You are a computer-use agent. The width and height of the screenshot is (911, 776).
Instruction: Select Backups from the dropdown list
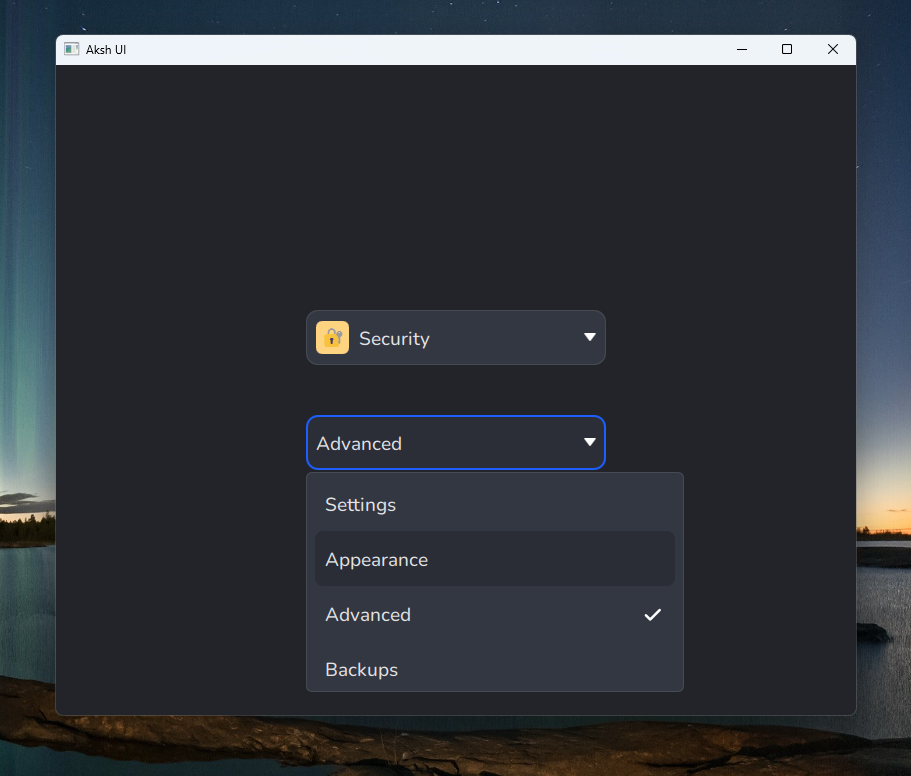click(x=494, y=669)
